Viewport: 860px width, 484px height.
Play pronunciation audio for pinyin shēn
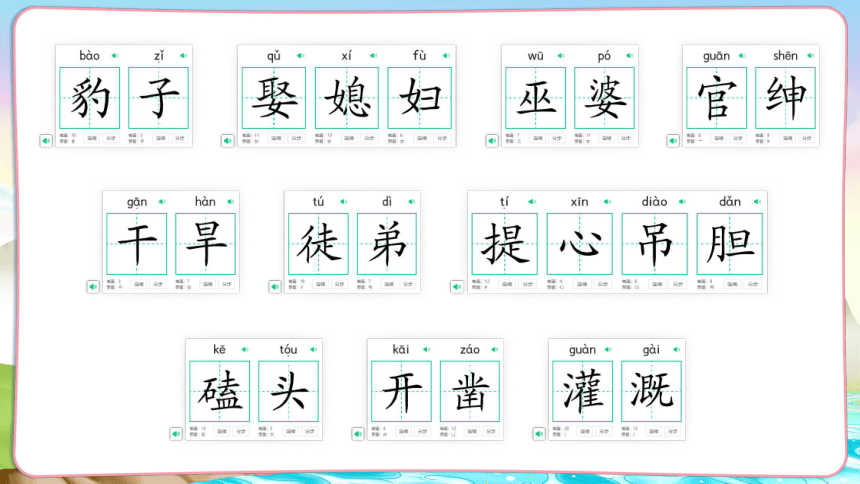coord(811,55)
